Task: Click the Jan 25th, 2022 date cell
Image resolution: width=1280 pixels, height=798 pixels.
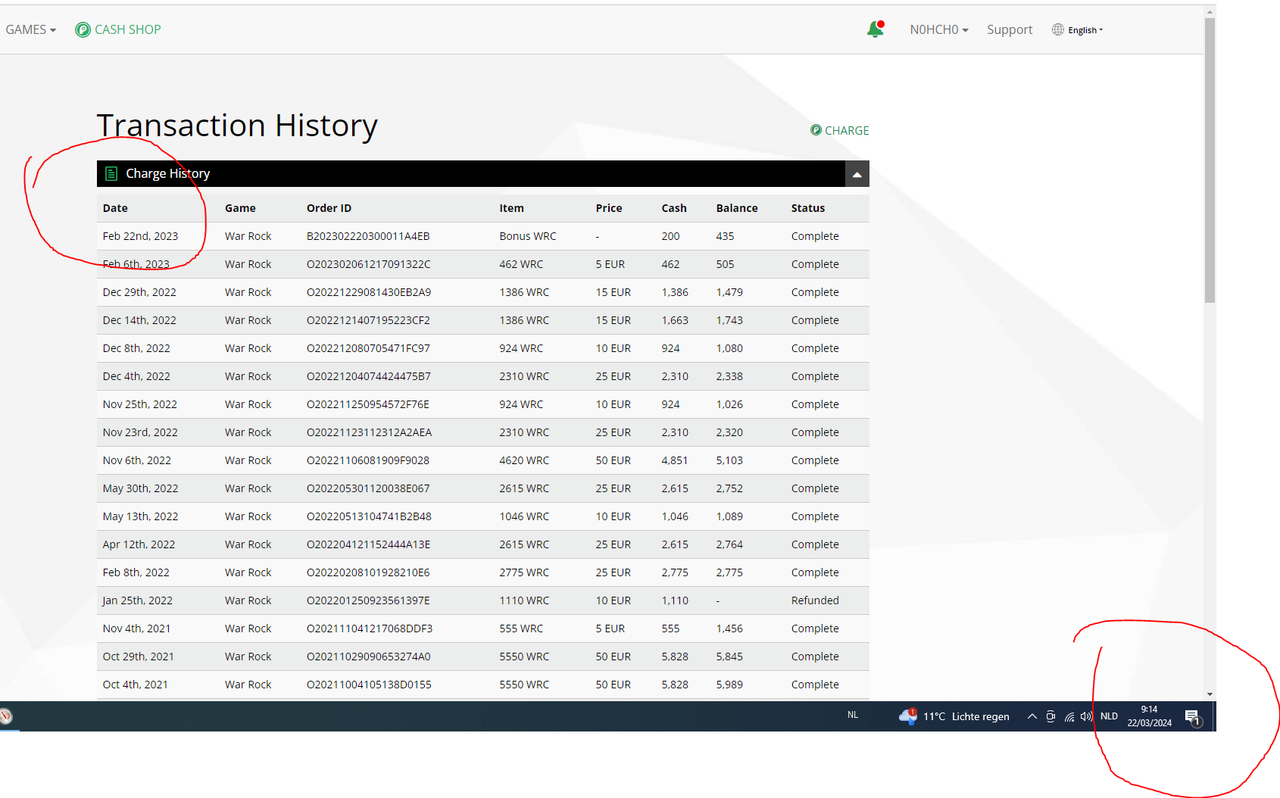Action: click(137, 600)
